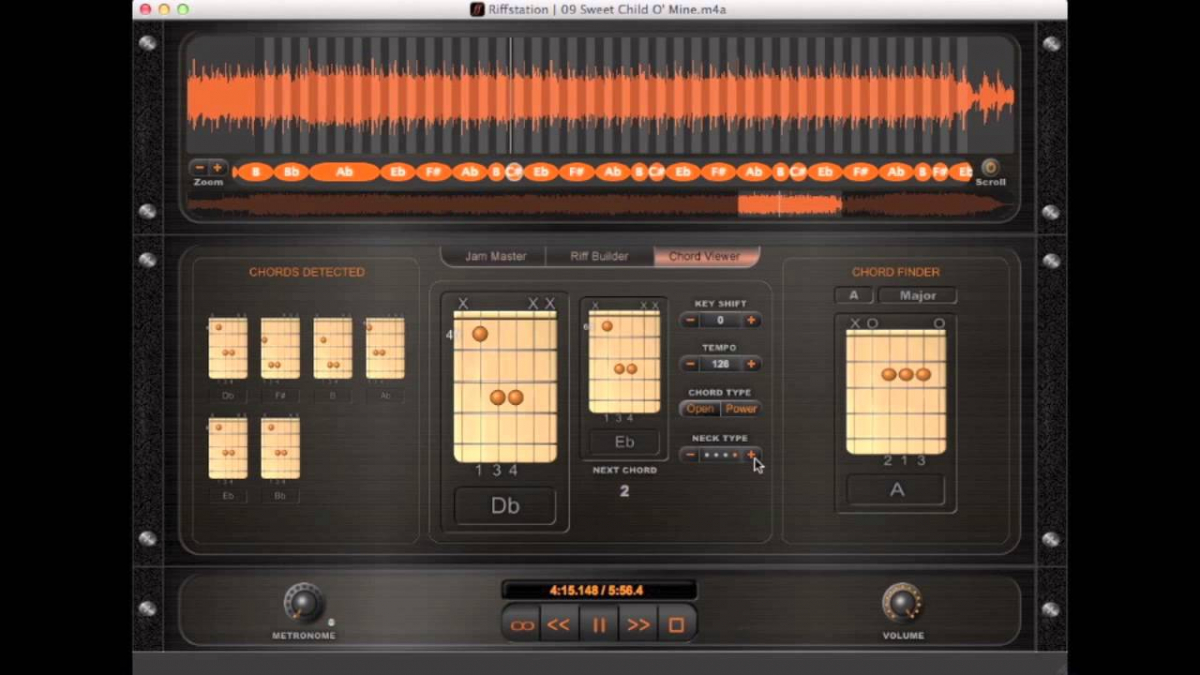Toggle the metronome indicator light
This screenshot has height=675, width=1200.
tap(331, 622)
